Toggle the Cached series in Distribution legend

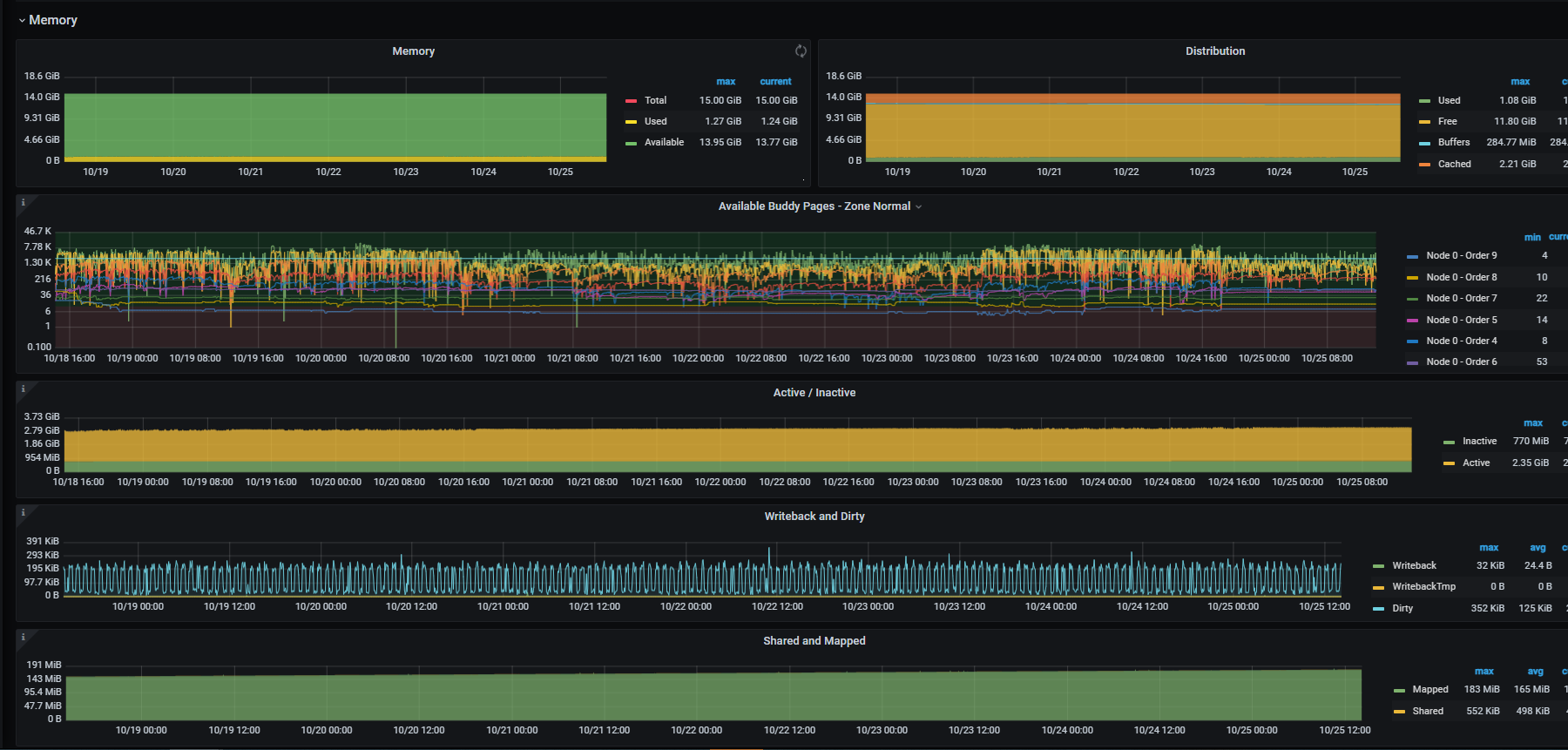pos(1454,164)
